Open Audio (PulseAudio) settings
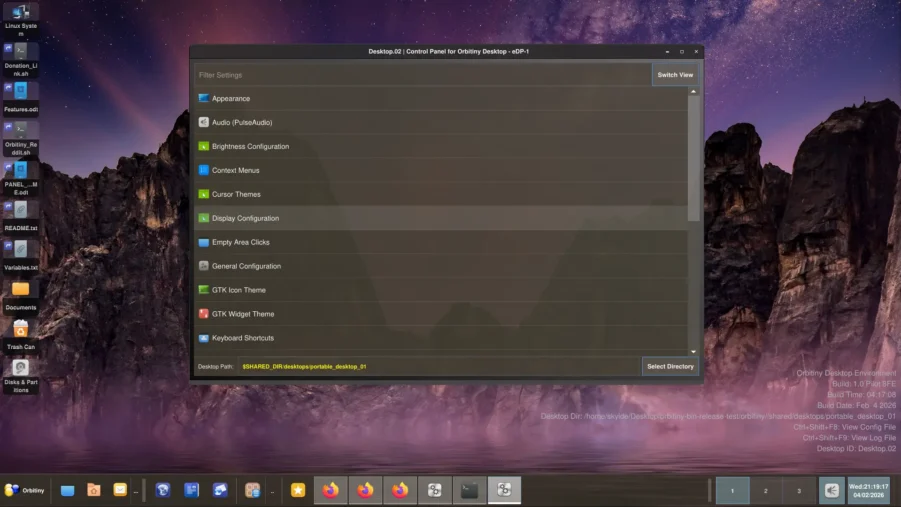This screenshot has width=901, height=507. [241, 123]
